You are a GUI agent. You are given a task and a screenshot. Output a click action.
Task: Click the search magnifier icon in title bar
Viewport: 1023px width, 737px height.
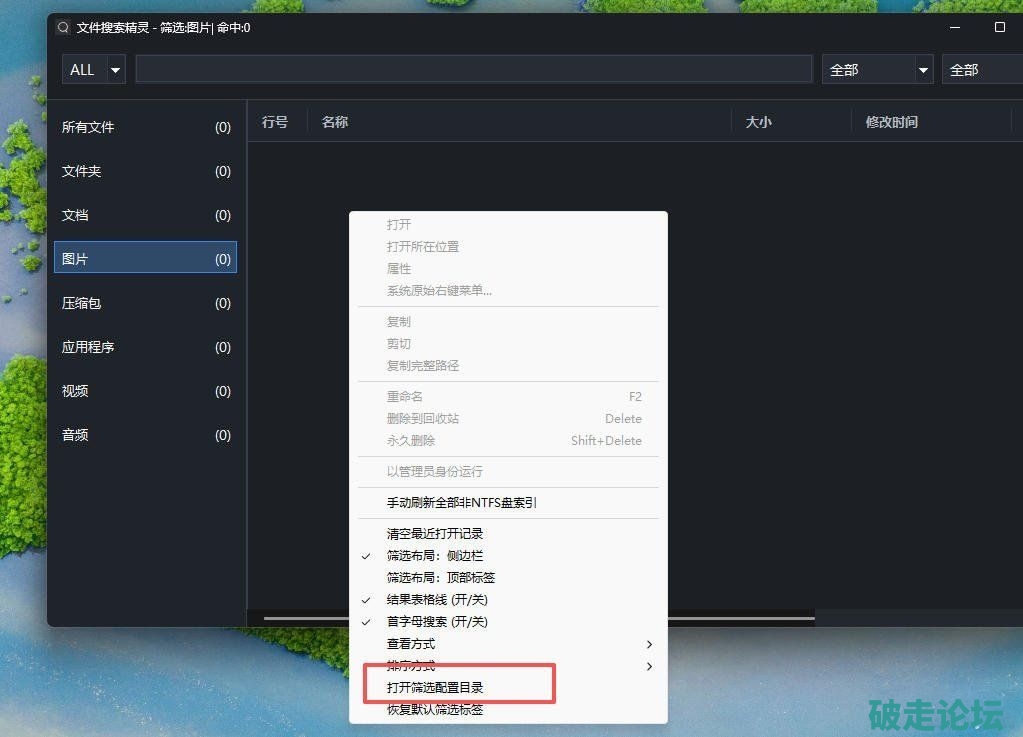[x=63, y=27]
